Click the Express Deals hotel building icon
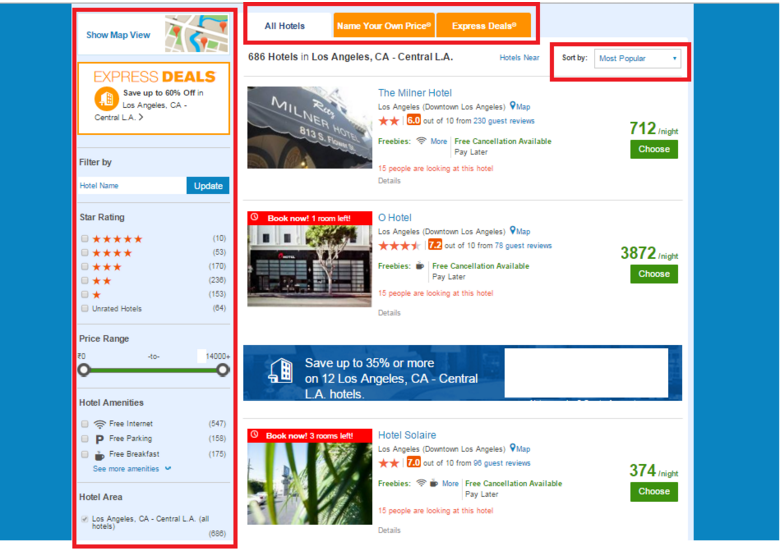The height and width of the screenshot is (551, 782). pyautogui.click(x=106, y=98)
